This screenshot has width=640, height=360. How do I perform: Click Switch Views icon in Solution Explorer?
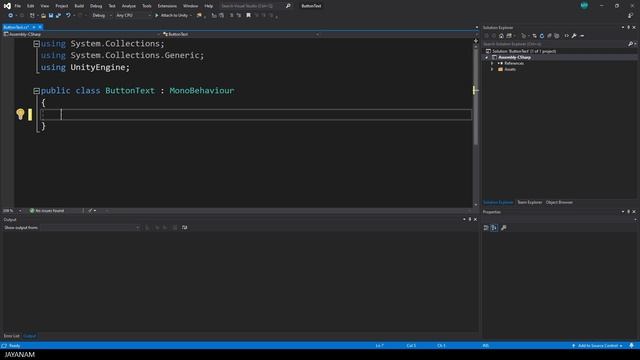point(509,36)
